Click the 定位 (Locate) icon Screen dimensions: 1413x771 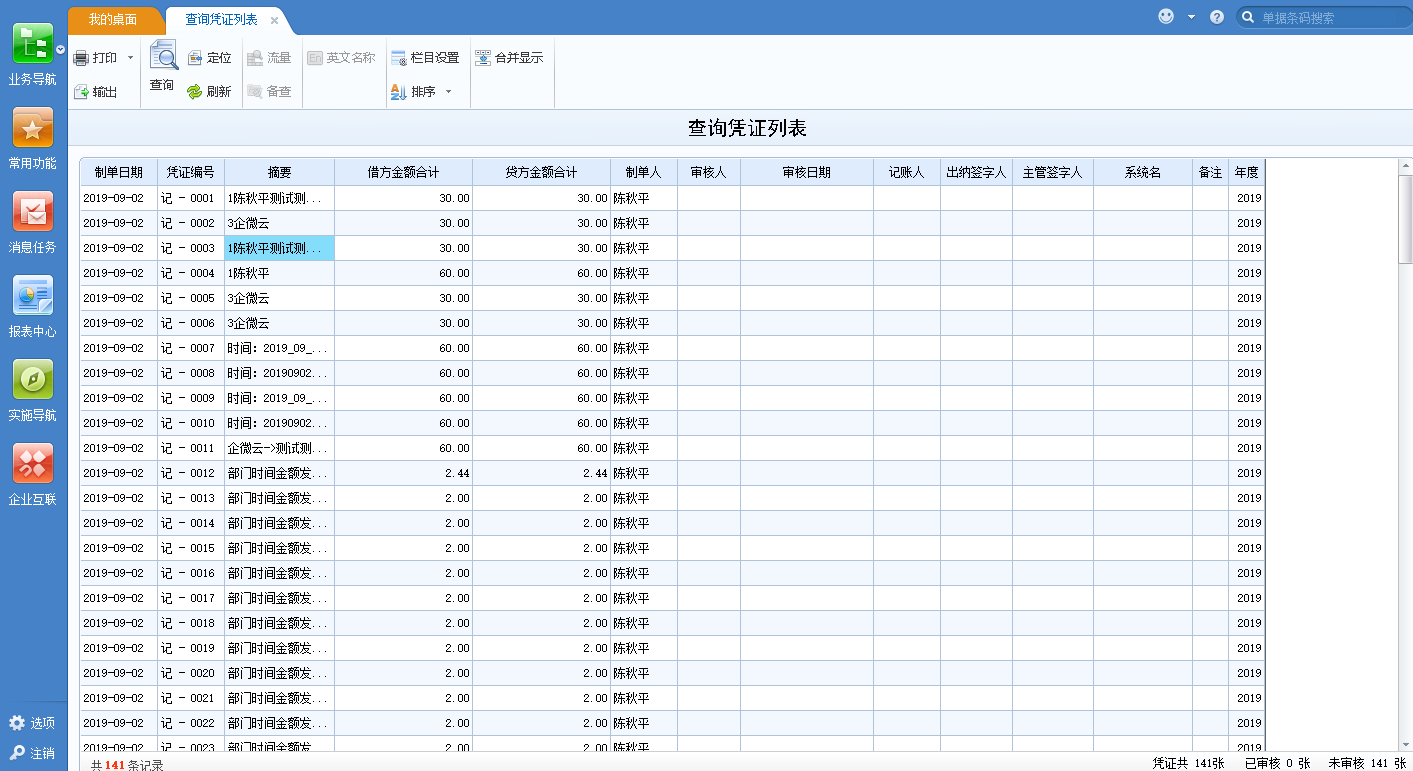click(x=210, y=57)
